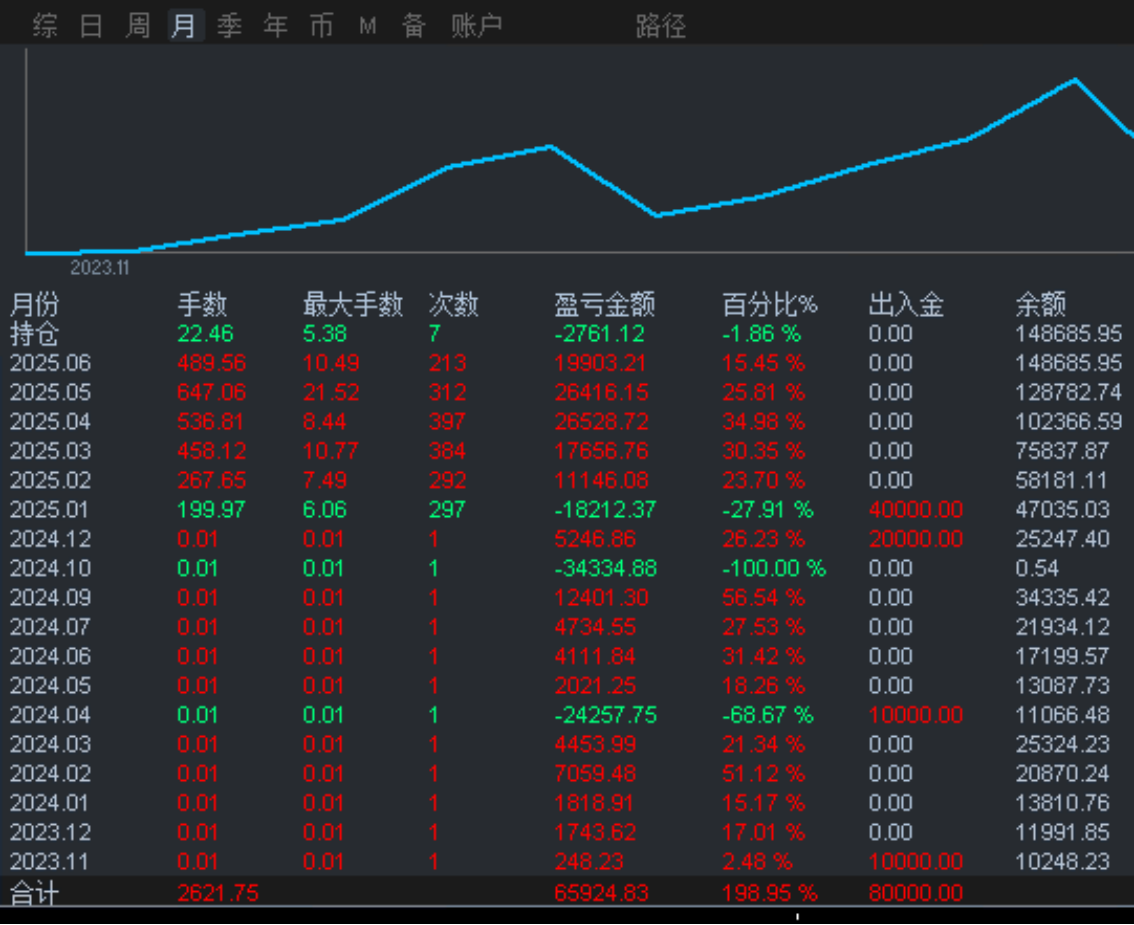
Task: Click the 路径 path label
Action: click(661, 27)
